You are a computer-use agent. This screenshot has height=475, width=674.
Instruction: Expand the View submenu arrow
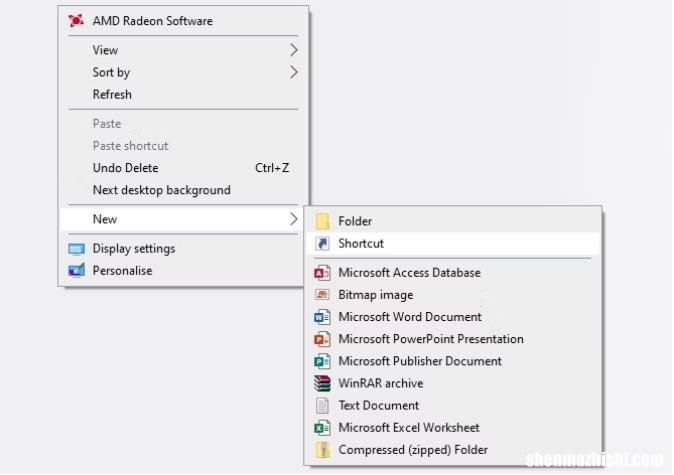[x=294, y=50]
